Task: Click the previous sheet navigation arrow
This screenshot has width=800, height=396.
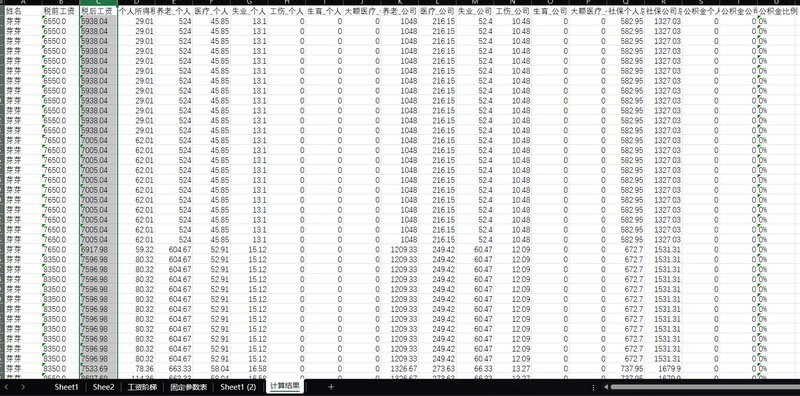Action: click(7, 387)
